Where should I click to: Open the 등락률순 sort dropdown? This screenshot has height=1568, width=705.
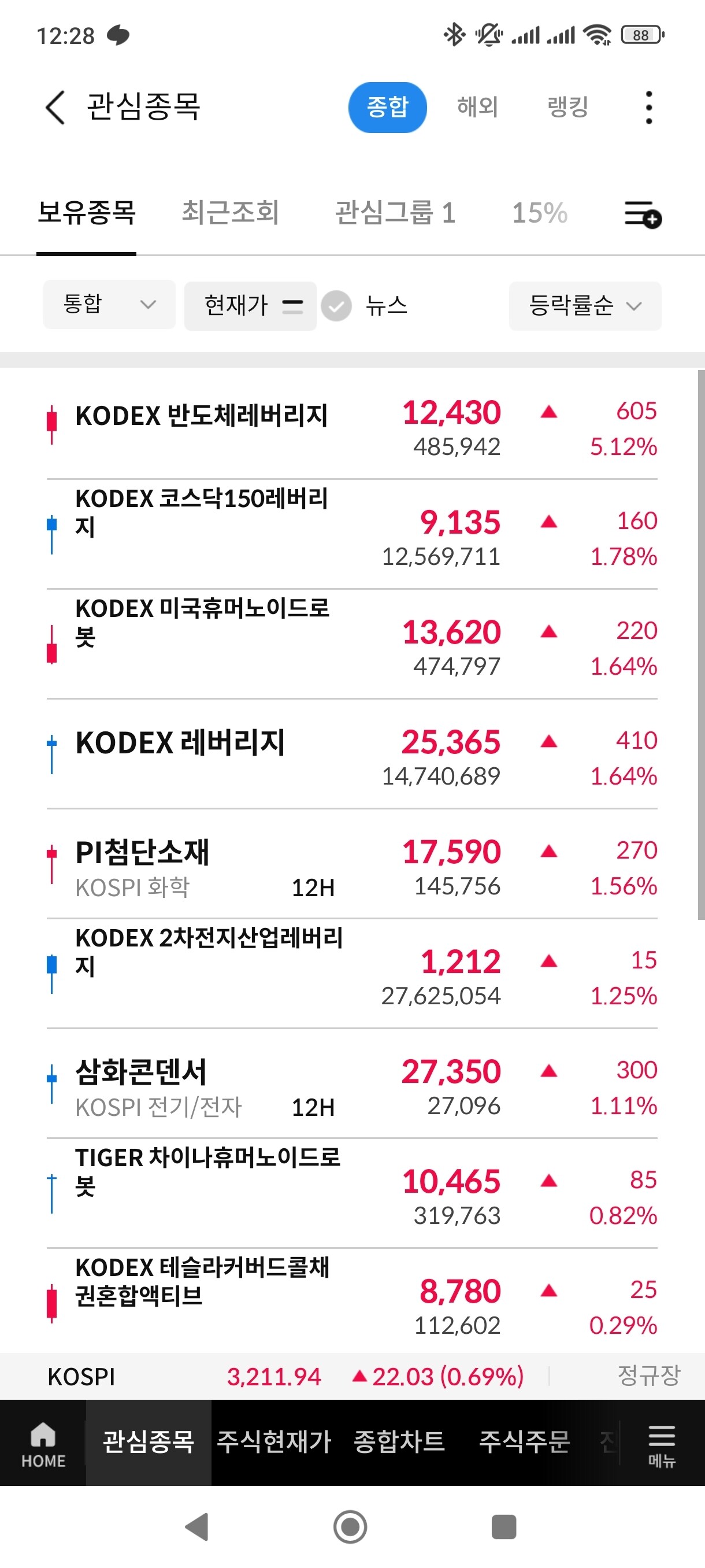click(585, 306)
